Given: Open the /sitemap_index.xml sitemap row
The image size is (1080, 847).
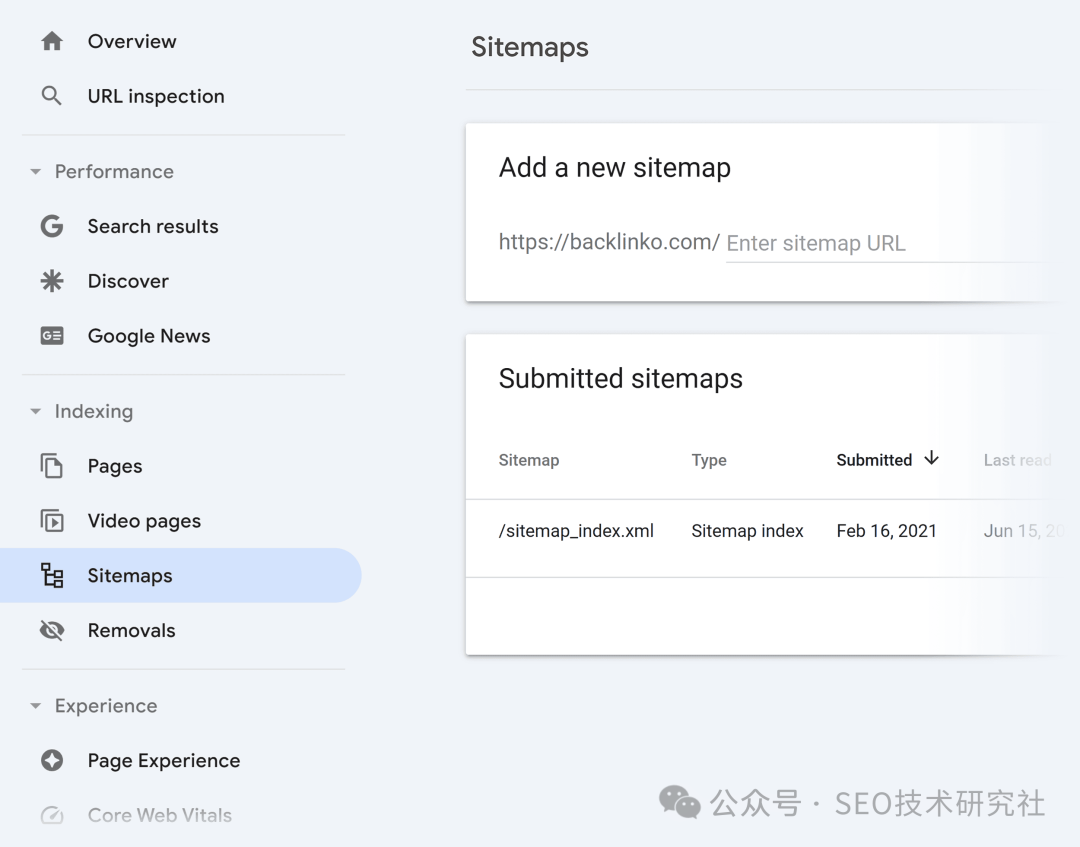Looking at the screenshot, I should coord(576,531).
